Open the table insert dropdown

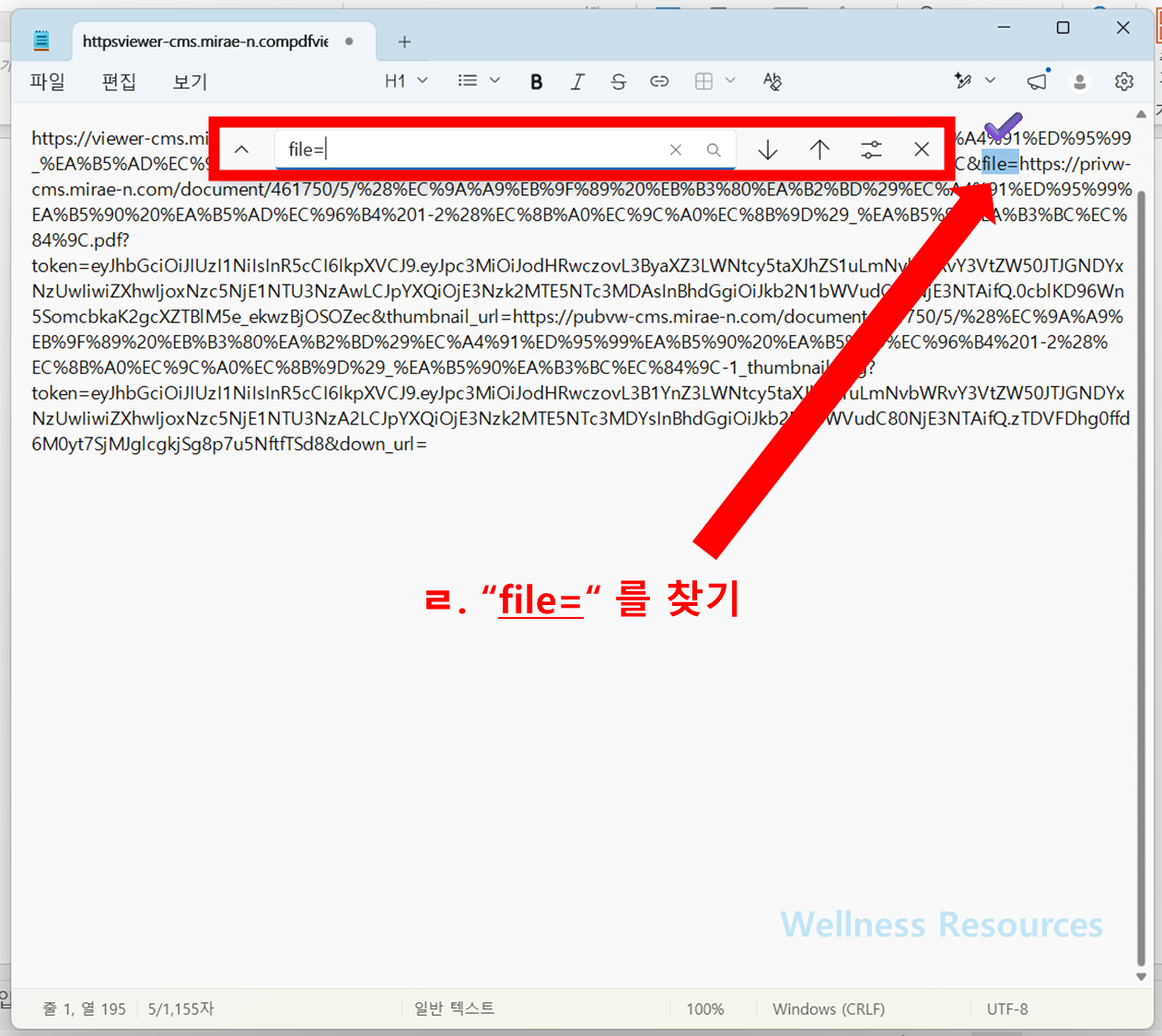(x=715, y=81)
